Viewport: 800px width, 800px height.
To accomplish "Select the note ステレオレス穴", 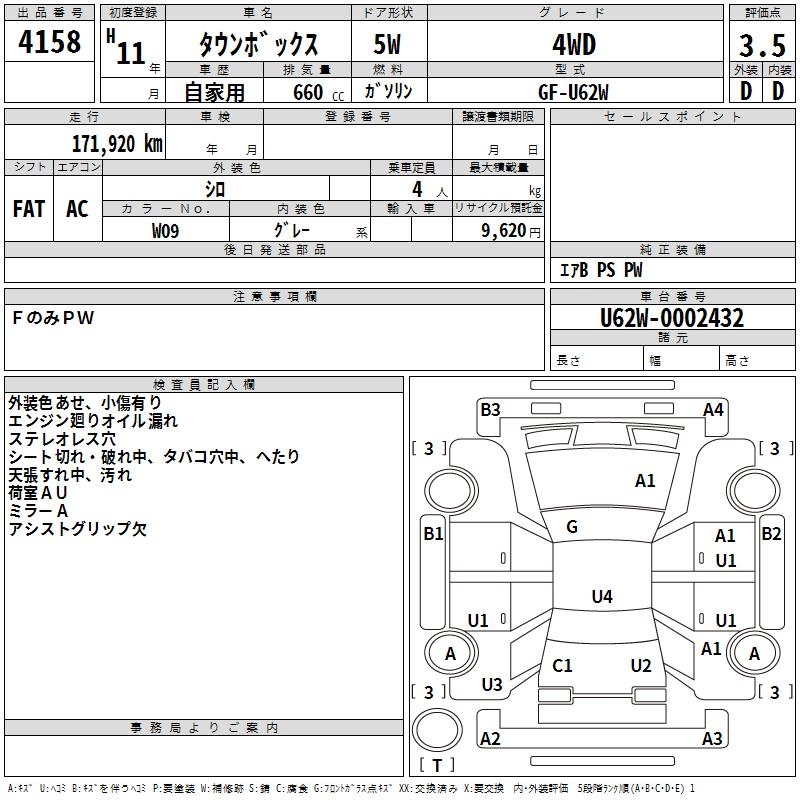I will 62,439.
